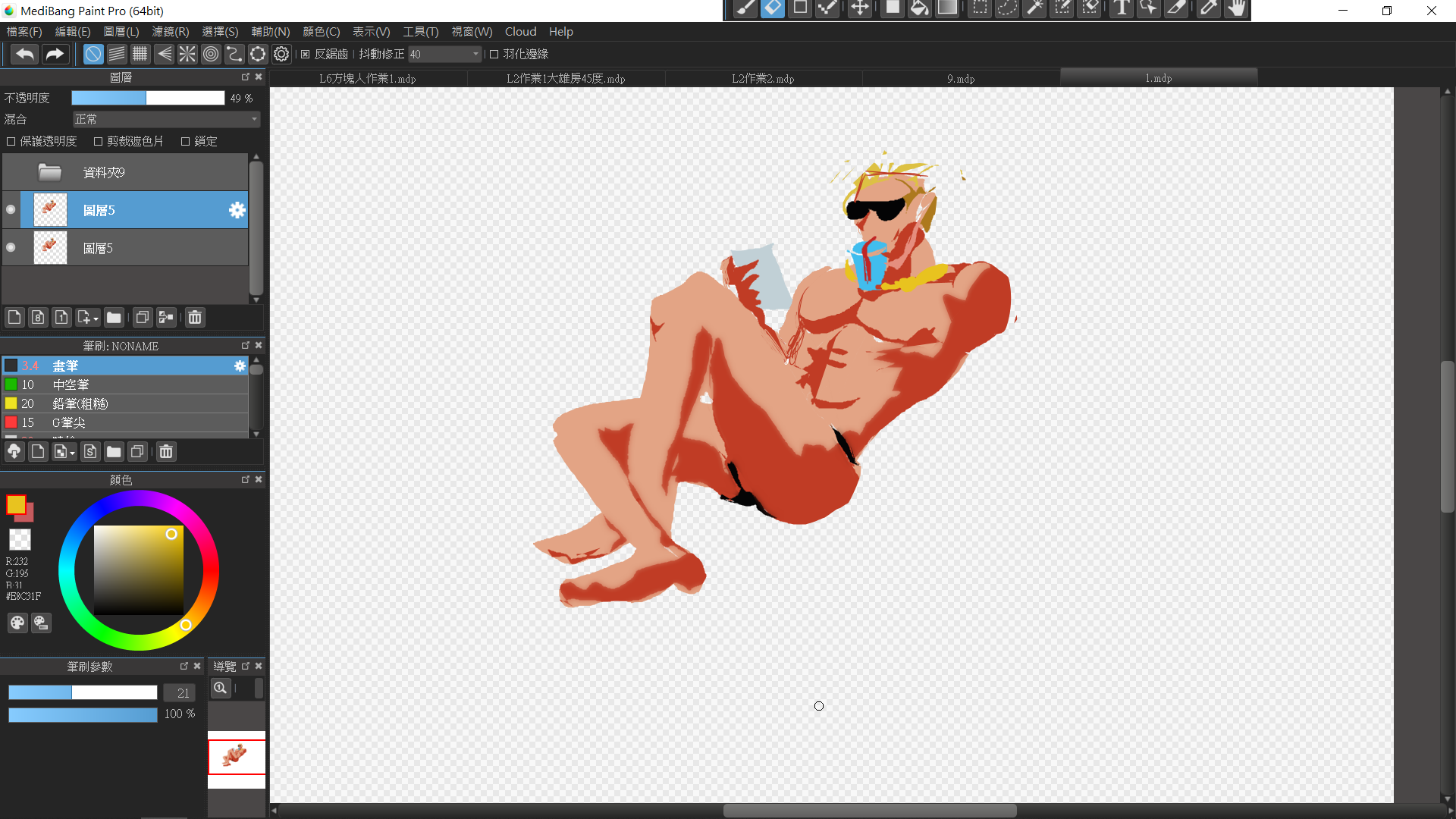The image size is (1456, 819).
Task: Add script brush icon
Action: (x=90, y=452)
